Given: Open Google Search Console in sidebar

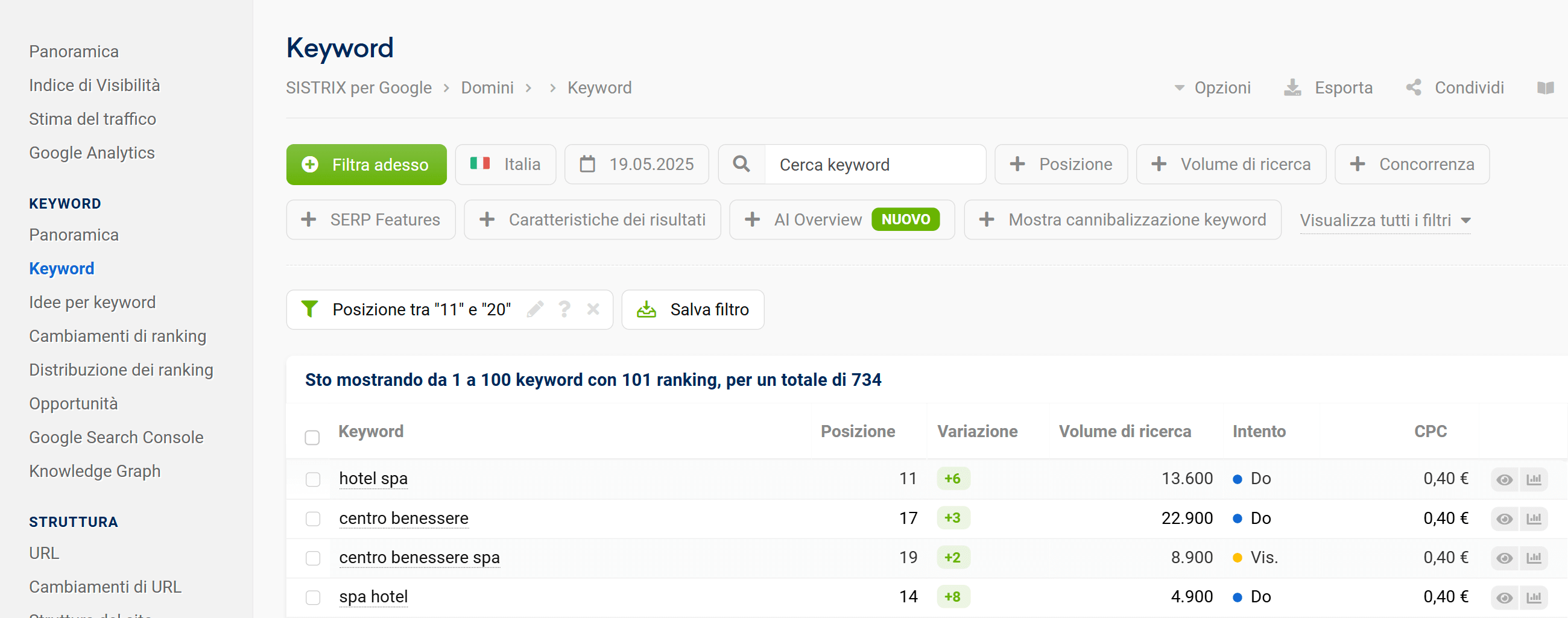Looking at the screenshot, I should pos(116,437).
